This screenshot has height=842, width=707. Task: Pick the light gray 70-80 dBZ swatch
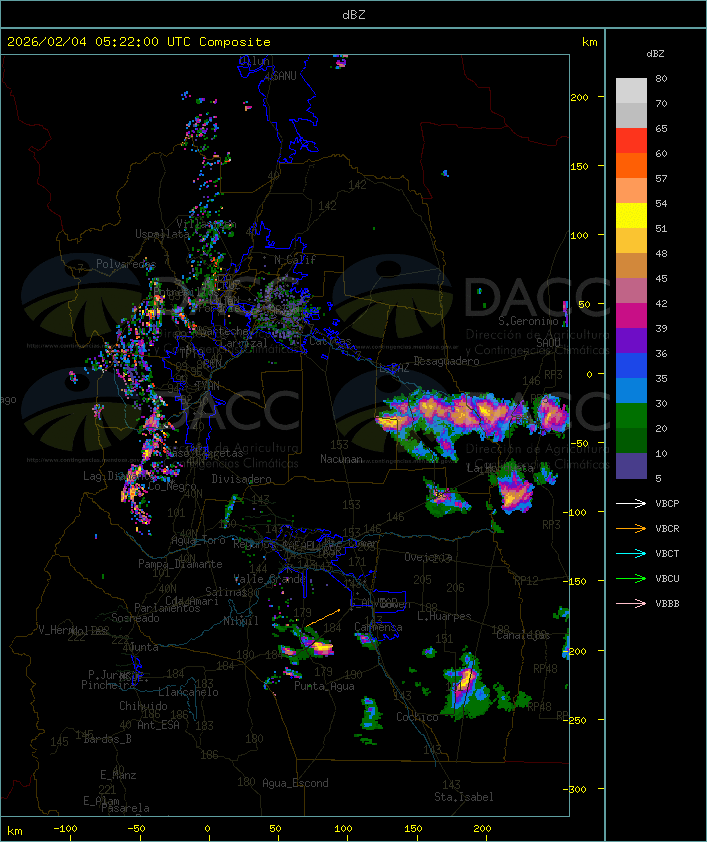(631, 91)
